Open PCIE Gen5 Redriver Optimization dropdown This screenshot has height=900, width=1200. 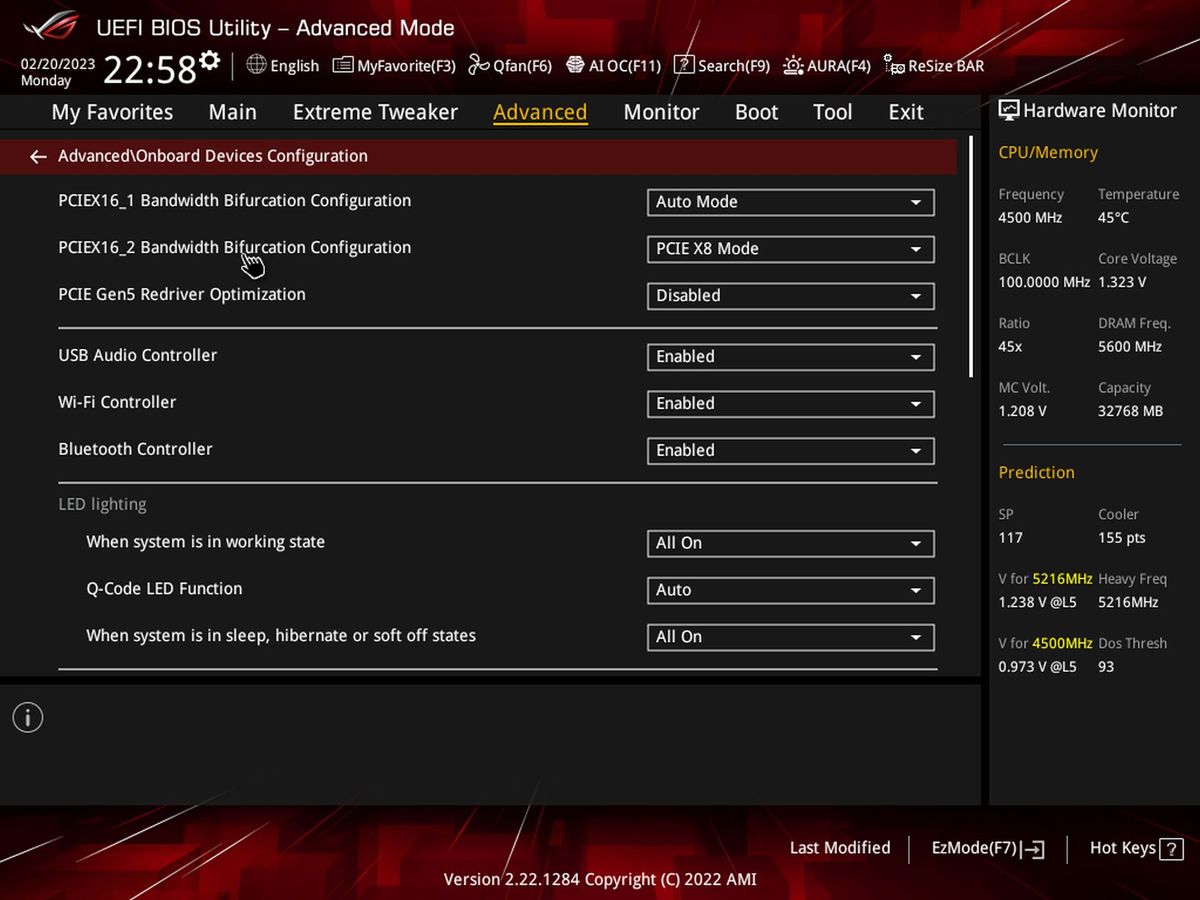coord(790,296)
